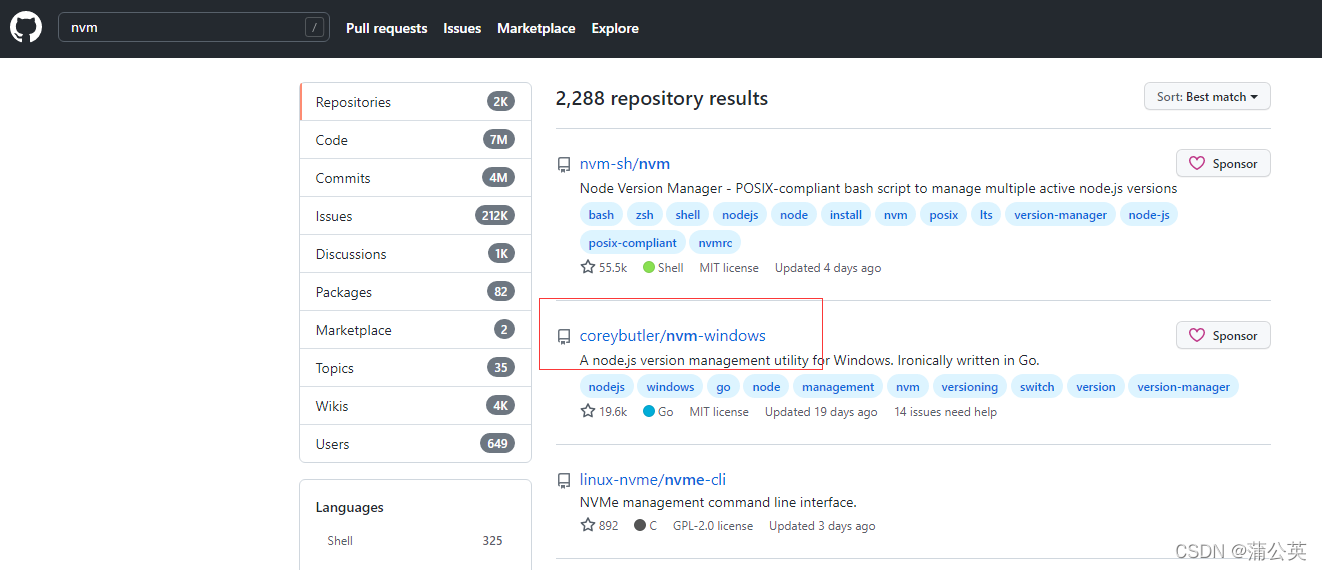
Task: Click version-manager tag under nvm-sh/nvm
Action: point(1061,215)
